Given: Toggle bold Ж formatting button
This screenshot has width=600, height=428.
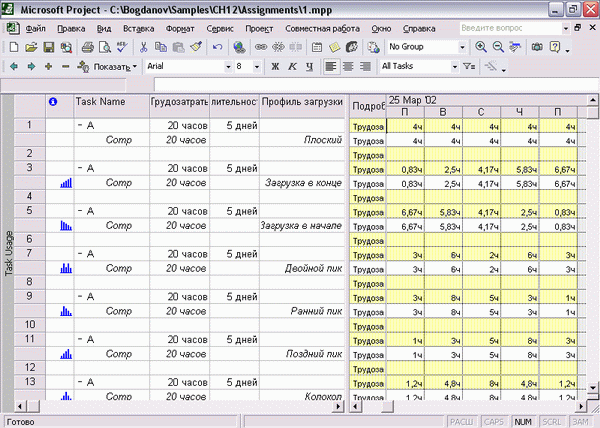Looking at the screenshot, I should (x=275, y=67).
